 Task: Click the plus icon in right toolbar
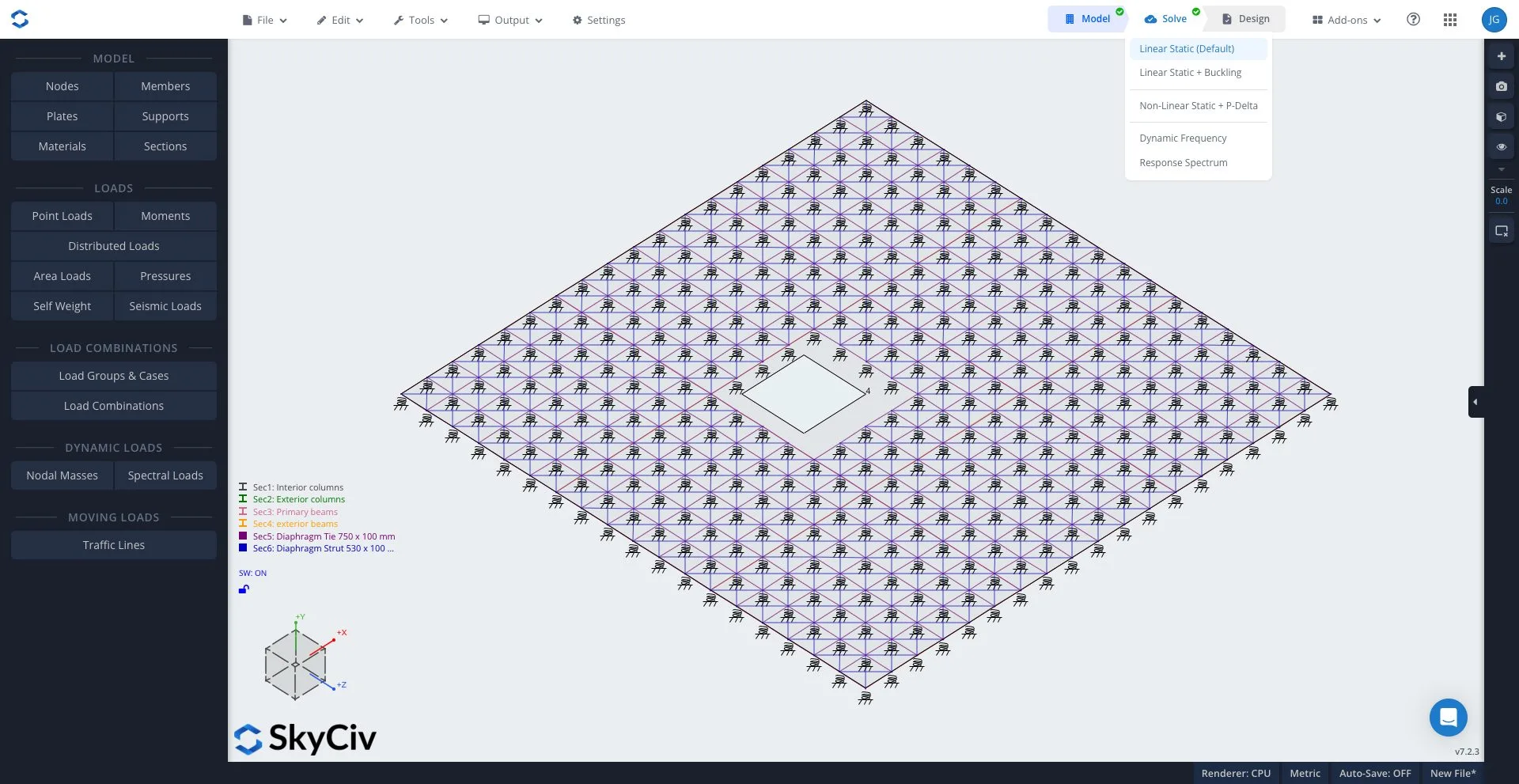1501,56
